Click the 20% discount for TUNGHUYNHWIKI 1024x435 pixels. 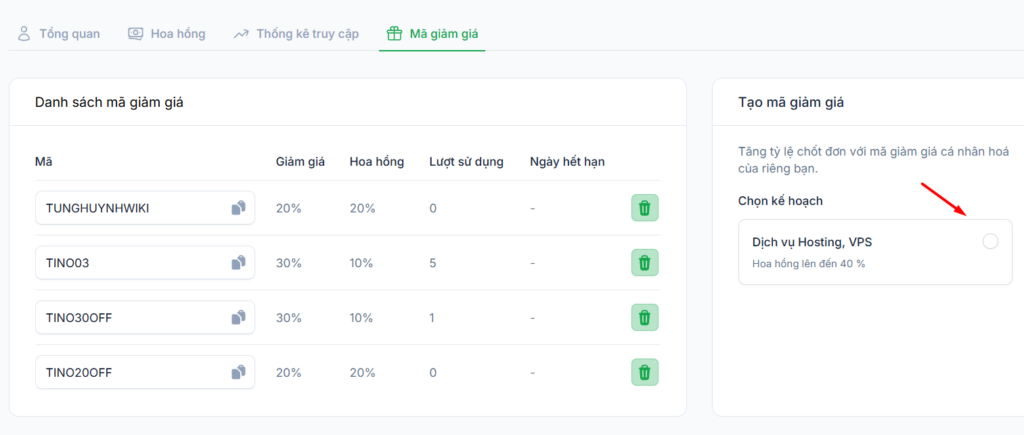click(289, 208)
